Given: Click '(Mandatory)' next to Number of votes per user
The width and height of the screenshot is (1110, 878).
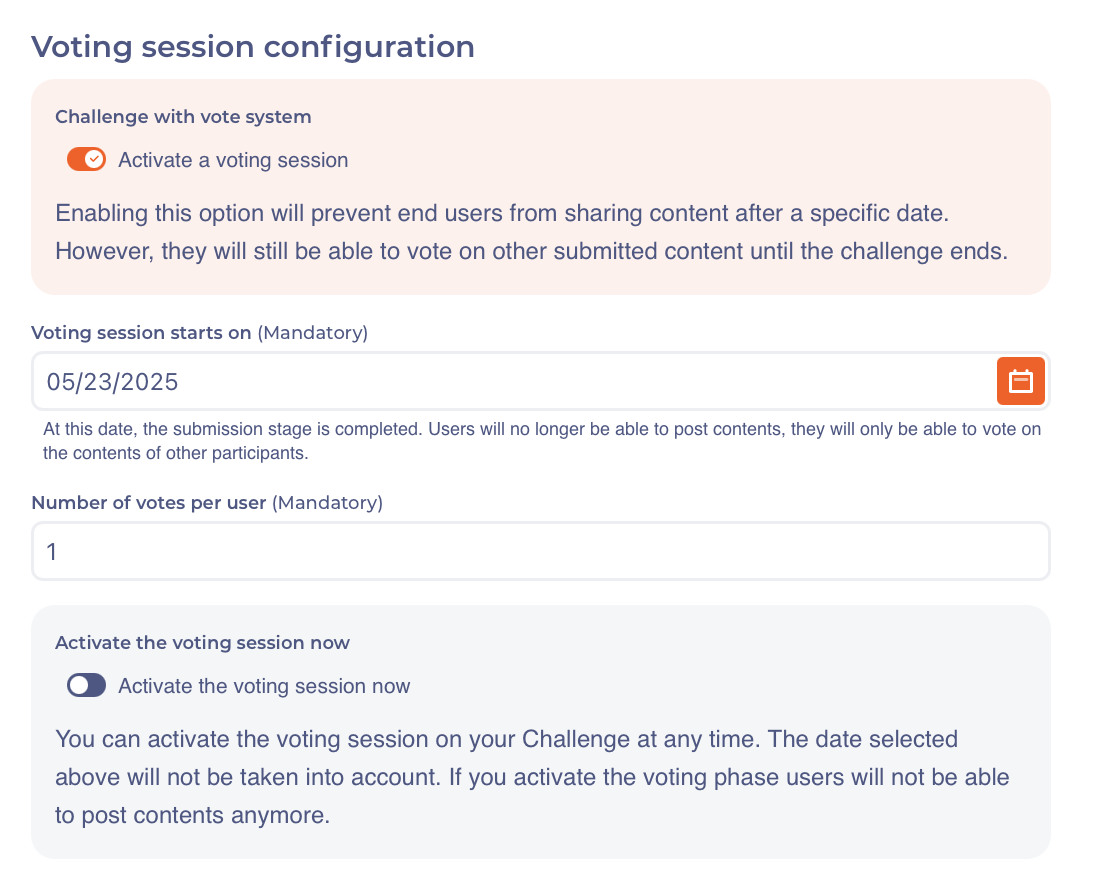Looking at the screenshot, I should click(328, 503).
